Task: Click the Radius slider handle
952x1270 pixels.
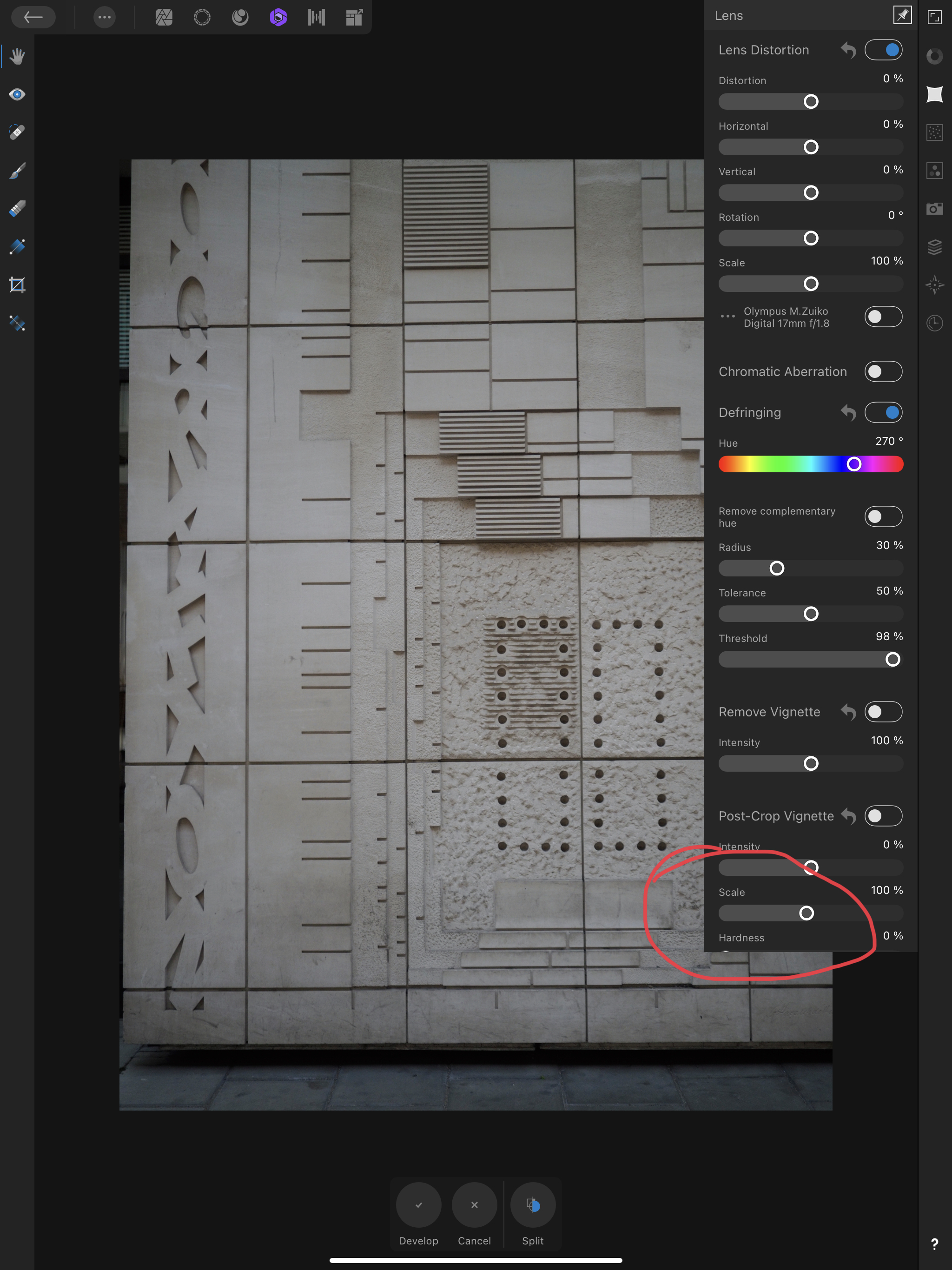Action: point(776,569)
